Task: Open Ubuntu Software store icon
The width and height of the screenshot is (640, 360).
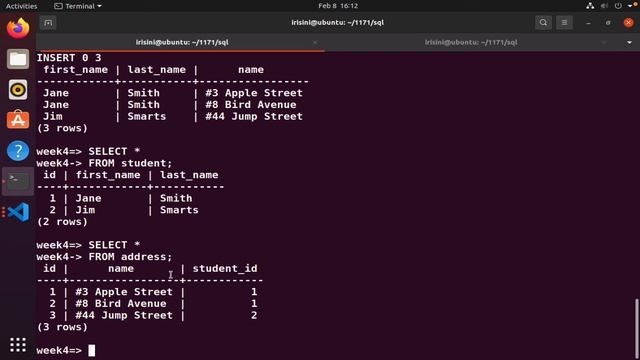Action: [18, 120]
